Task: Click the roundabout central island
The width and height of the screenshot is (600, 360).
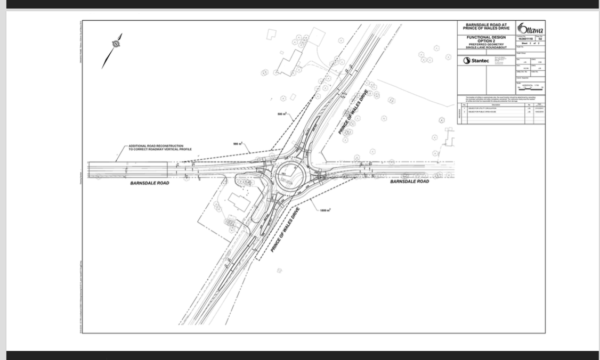Action: pyautogui.click(x=290, y=177)
